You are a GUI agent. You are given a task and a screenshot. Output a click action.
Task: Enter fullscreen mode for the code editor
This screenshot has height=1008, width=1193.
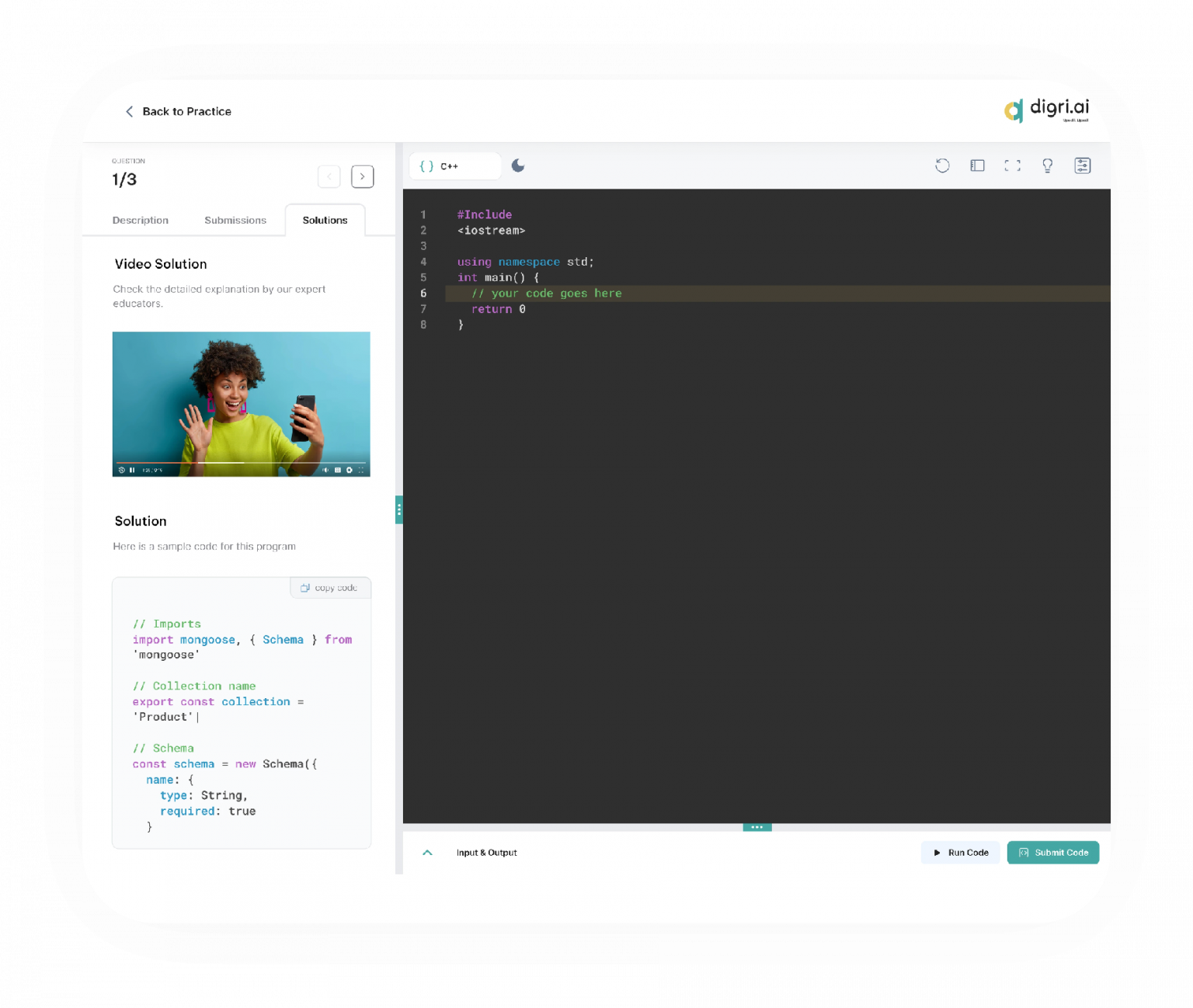pyautogui.click(x=1012, y=165)
